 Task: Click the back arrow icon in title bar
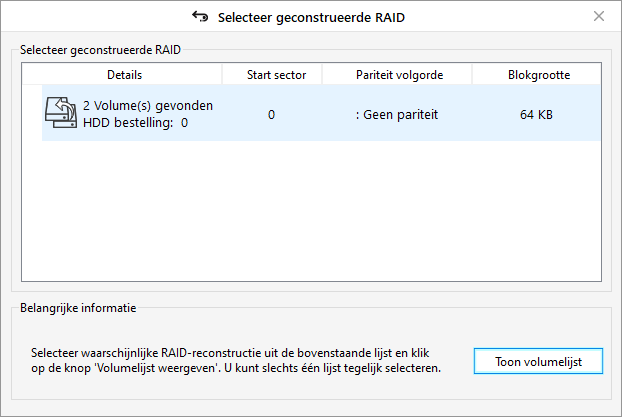click(200, 17)
